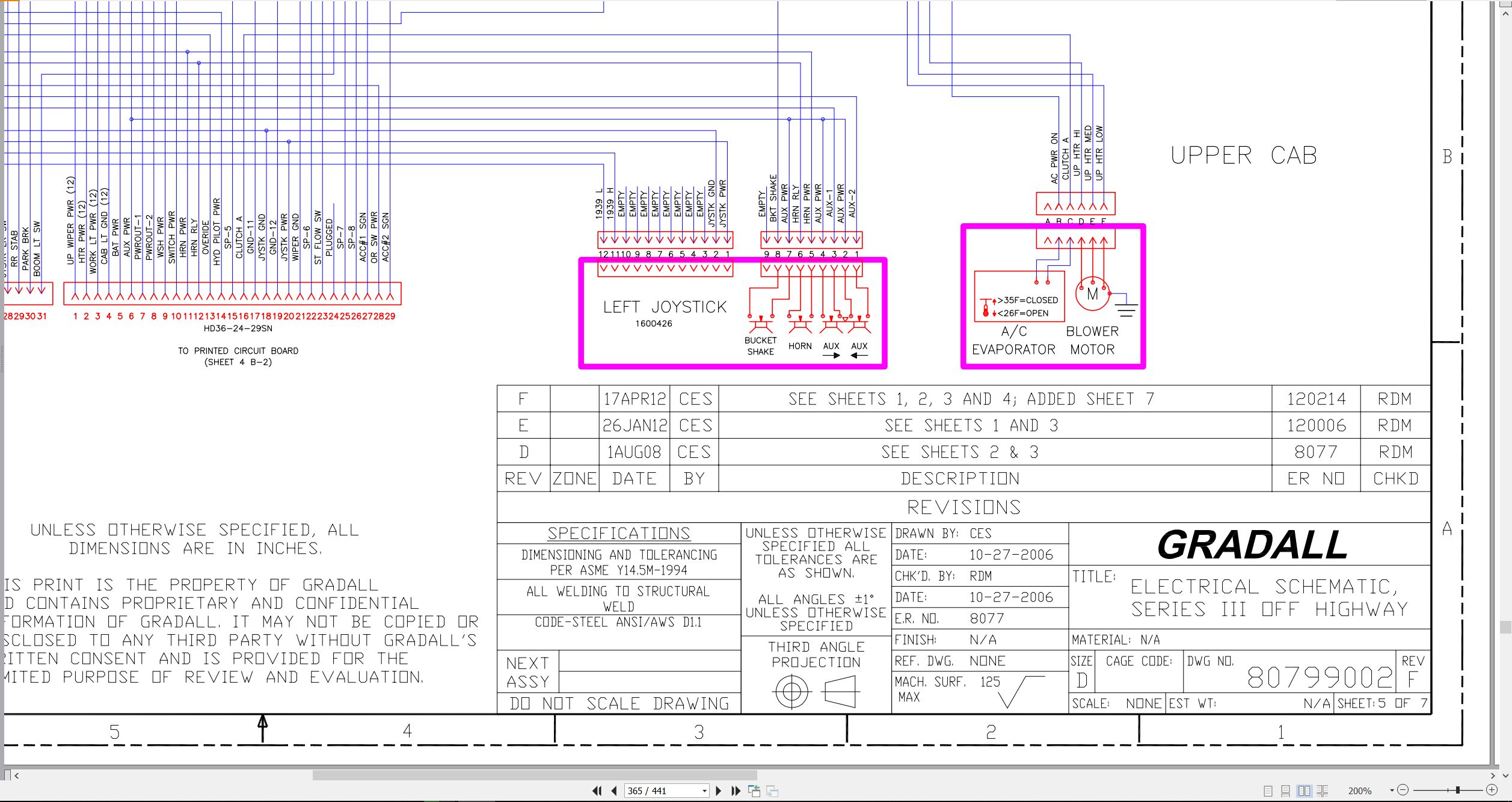1512x802 pixels.
Task: Click the SPECIFICATIONS heading
Action: (x=619, y=533)
